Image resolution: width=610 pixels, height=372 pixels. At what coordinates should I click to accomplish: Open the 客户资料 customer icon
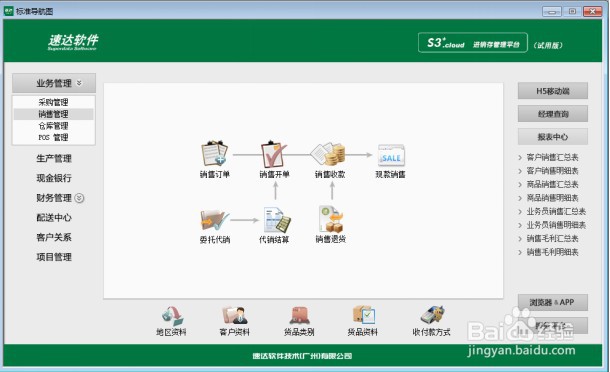tap(235, 315)
